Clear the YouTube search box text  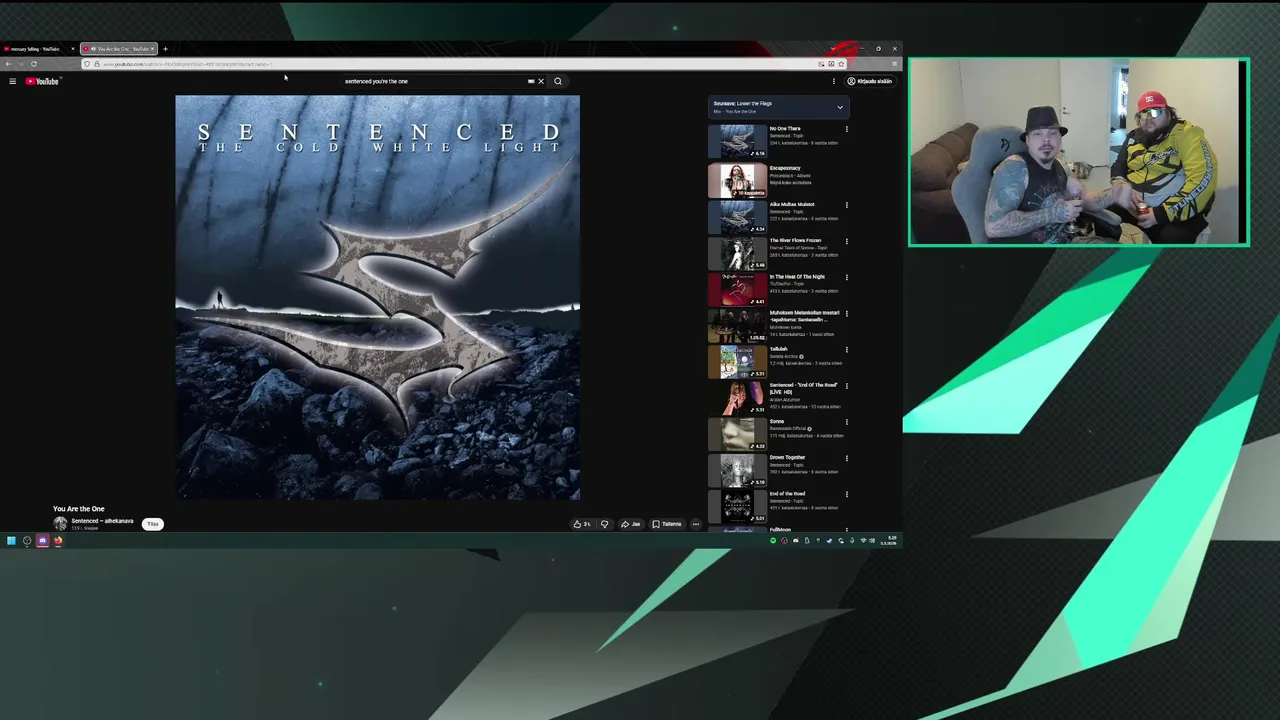click(541, 81)
